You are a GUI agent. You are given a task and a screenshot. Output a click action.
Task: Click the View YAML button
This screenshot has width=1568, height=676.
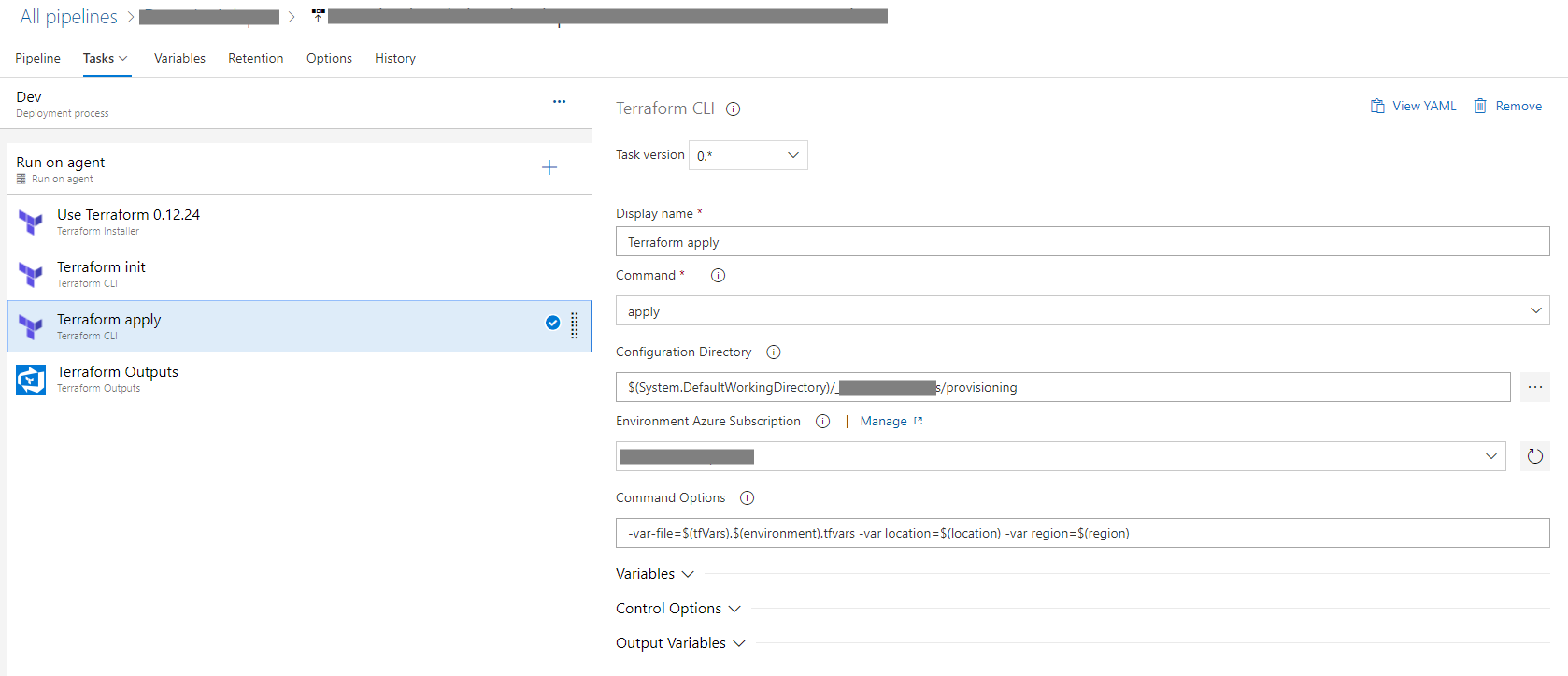pyautogui.click(x=1413, y=107)
